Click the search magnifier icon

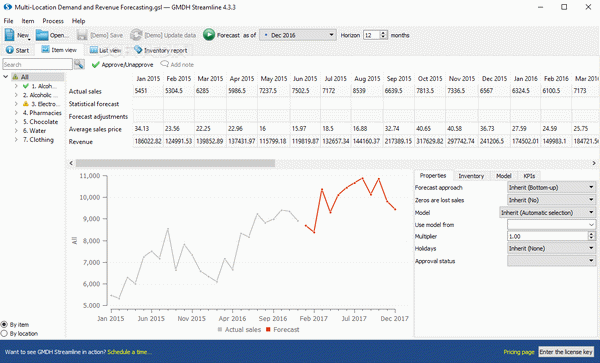point(79,64)
